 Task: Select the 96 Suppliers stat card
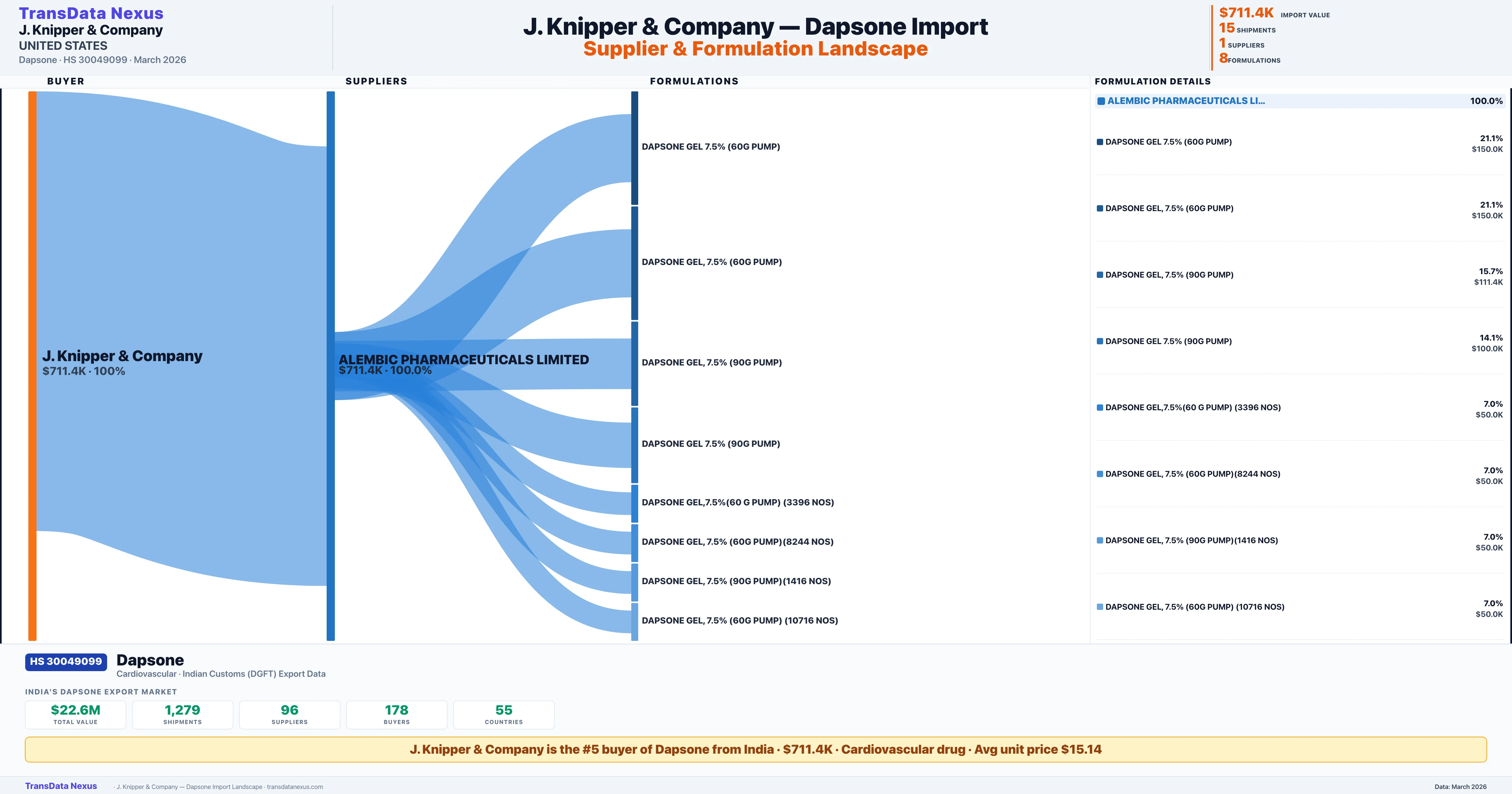[289, 714]
